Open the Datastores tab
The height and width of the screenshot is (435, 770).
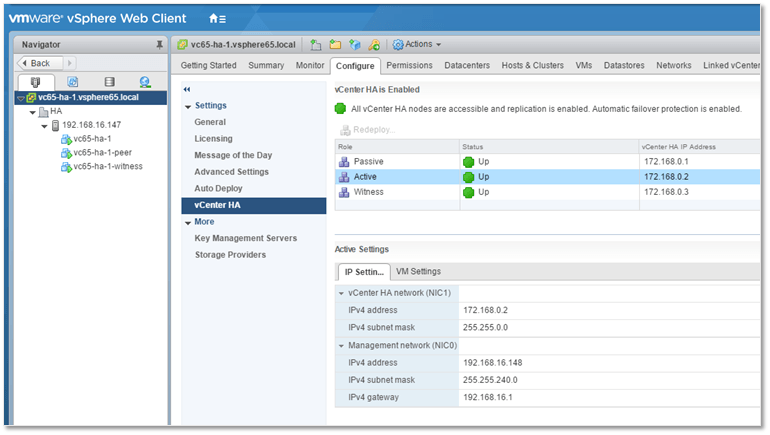pos(624,65)
